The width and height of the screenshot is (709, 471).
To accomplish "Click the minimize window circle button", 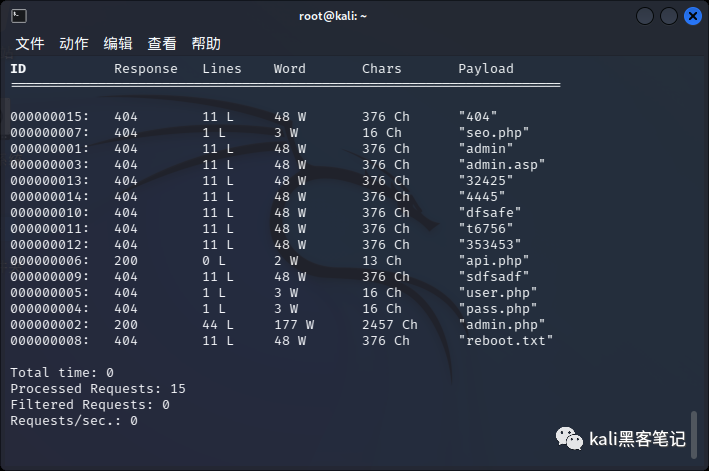I will coord(645,16).
